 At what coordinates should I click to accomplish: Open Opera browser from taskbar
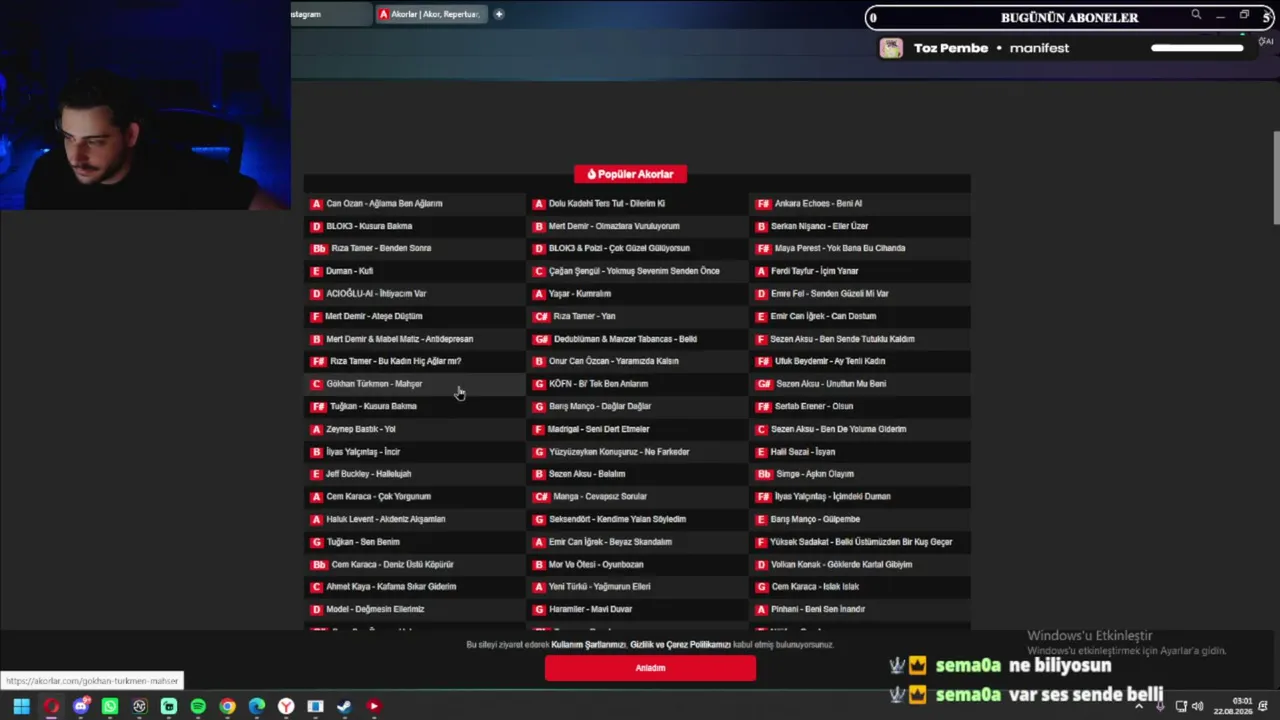51,706
